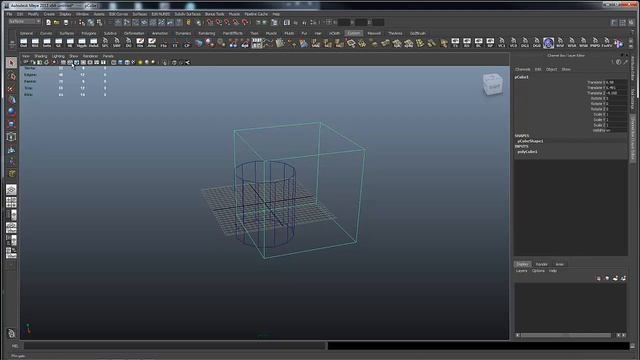Click the Rotate Y channel label
This screenshot has height=360, width=640.
point(599,104)
